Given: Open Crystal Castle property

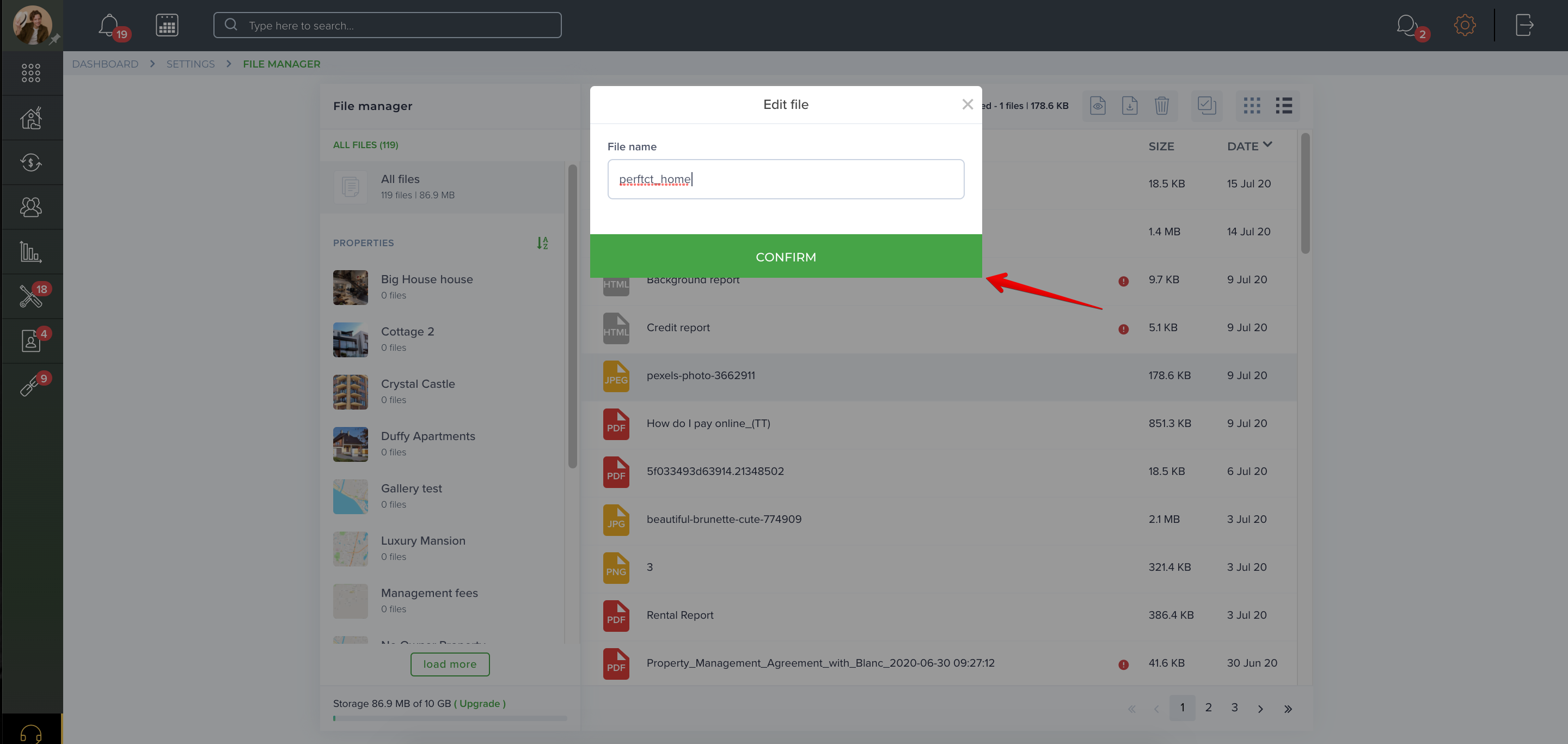Looking at the screenshot, I should coord(443,392).
